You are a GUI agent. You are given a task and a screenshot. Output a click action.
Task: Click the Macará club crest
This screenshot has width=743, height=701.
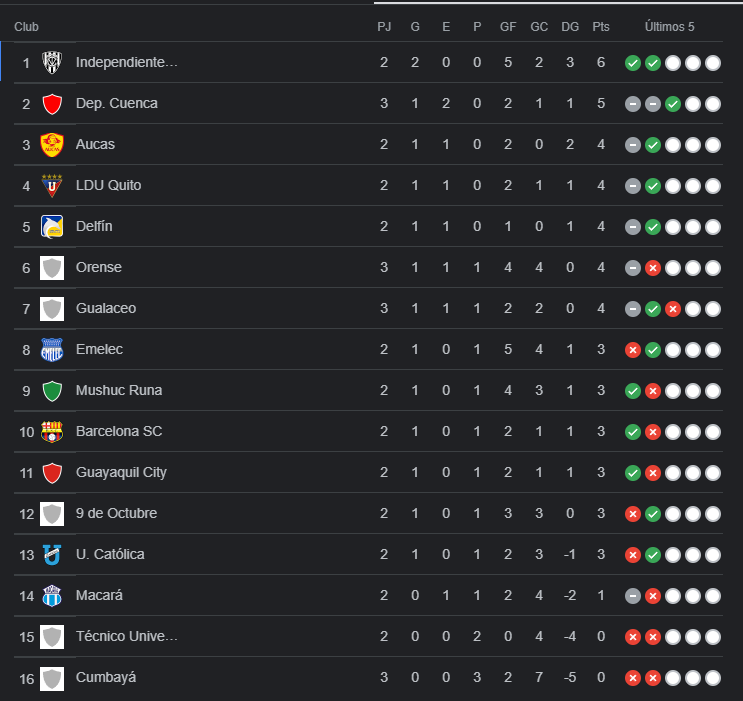[52, 595]
